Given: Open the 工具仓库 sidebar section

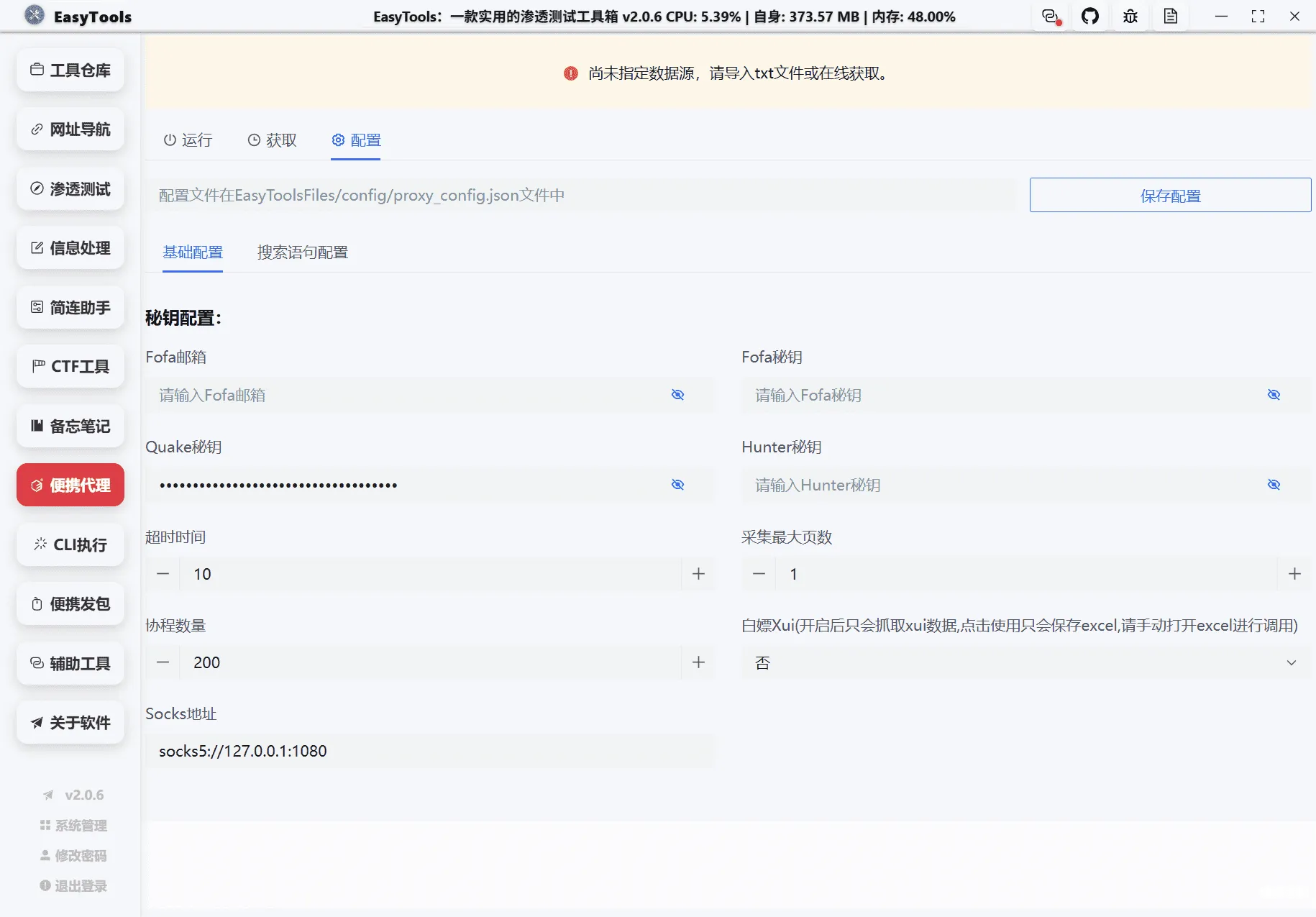Looking at the screenshot, I should (x=70, y=70).
